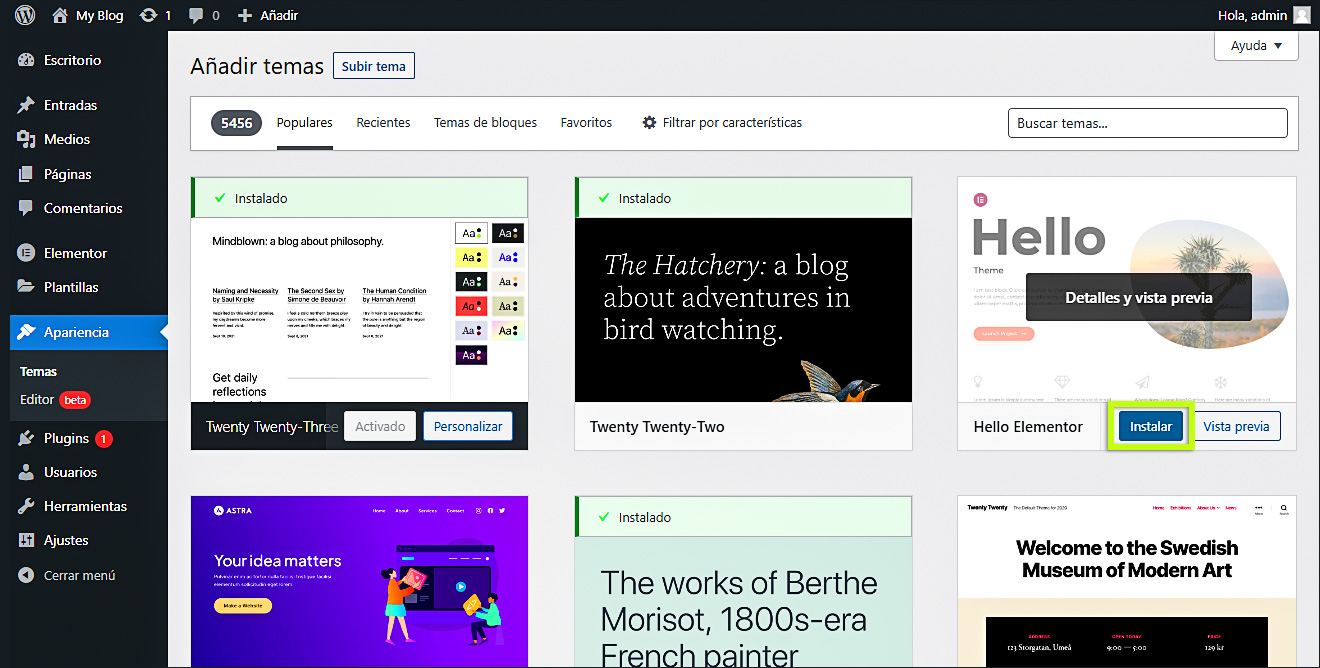
Task: Select the Favoritos tab
Action: (586, 123)
